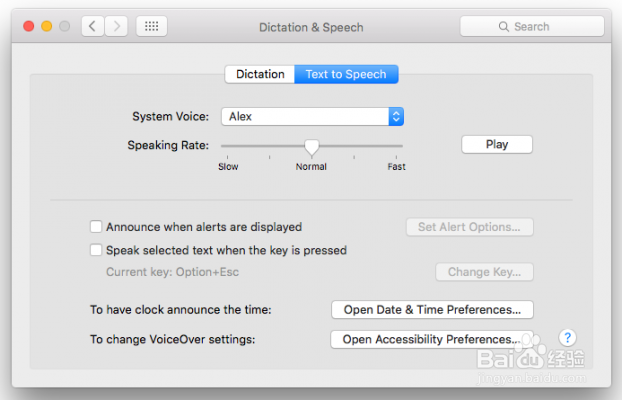Go forward with the right arrow button
622x400 pixels.
tap(117, 27)
